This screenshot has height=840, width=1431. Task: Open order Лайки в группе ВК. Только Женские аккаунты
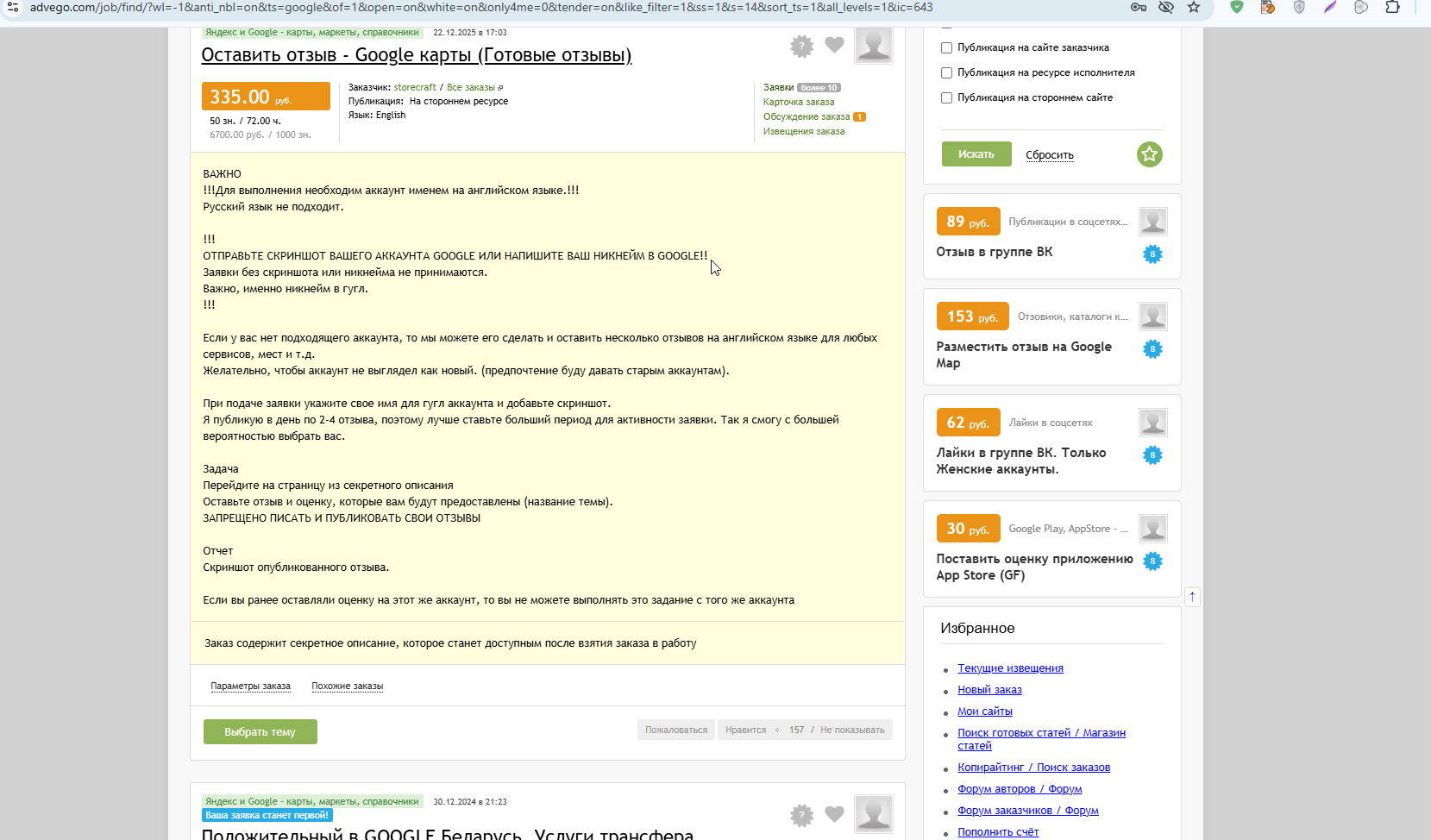click(1021, 461)
